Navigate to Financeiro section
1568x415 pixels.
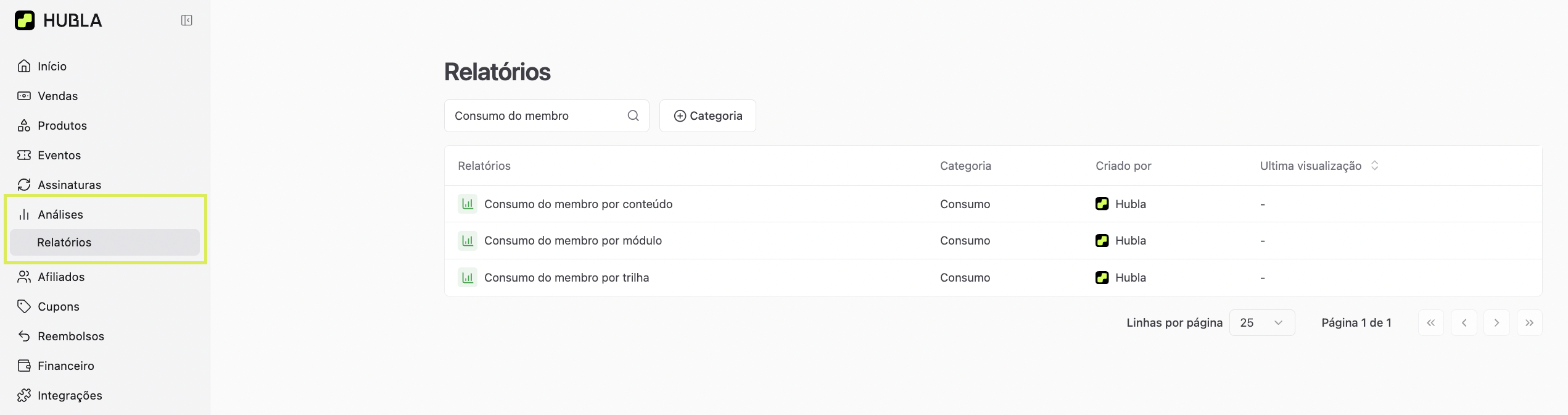[x=65, y=366]
